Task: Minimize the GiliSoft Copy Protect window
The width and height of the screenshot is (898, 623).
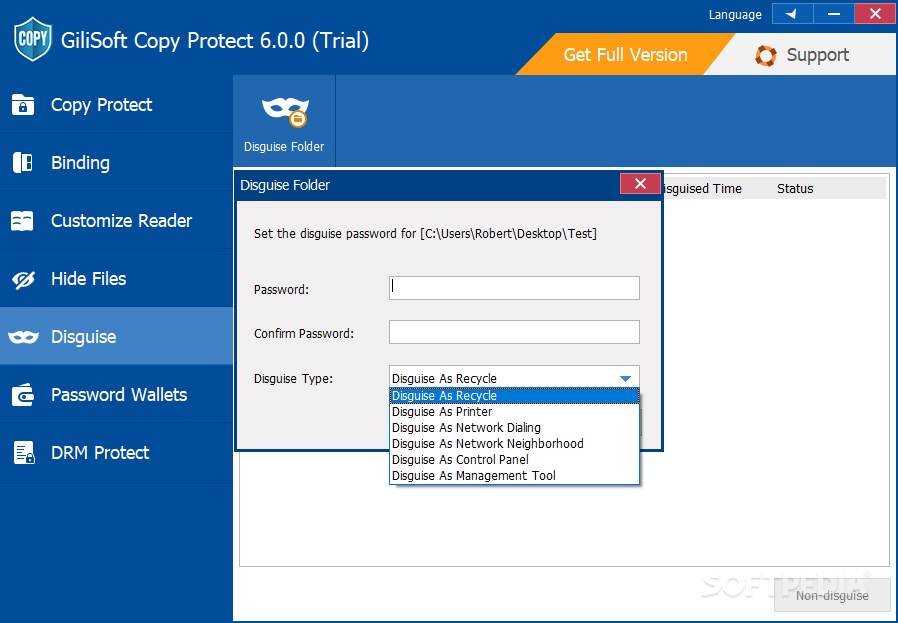Action: 834,14
